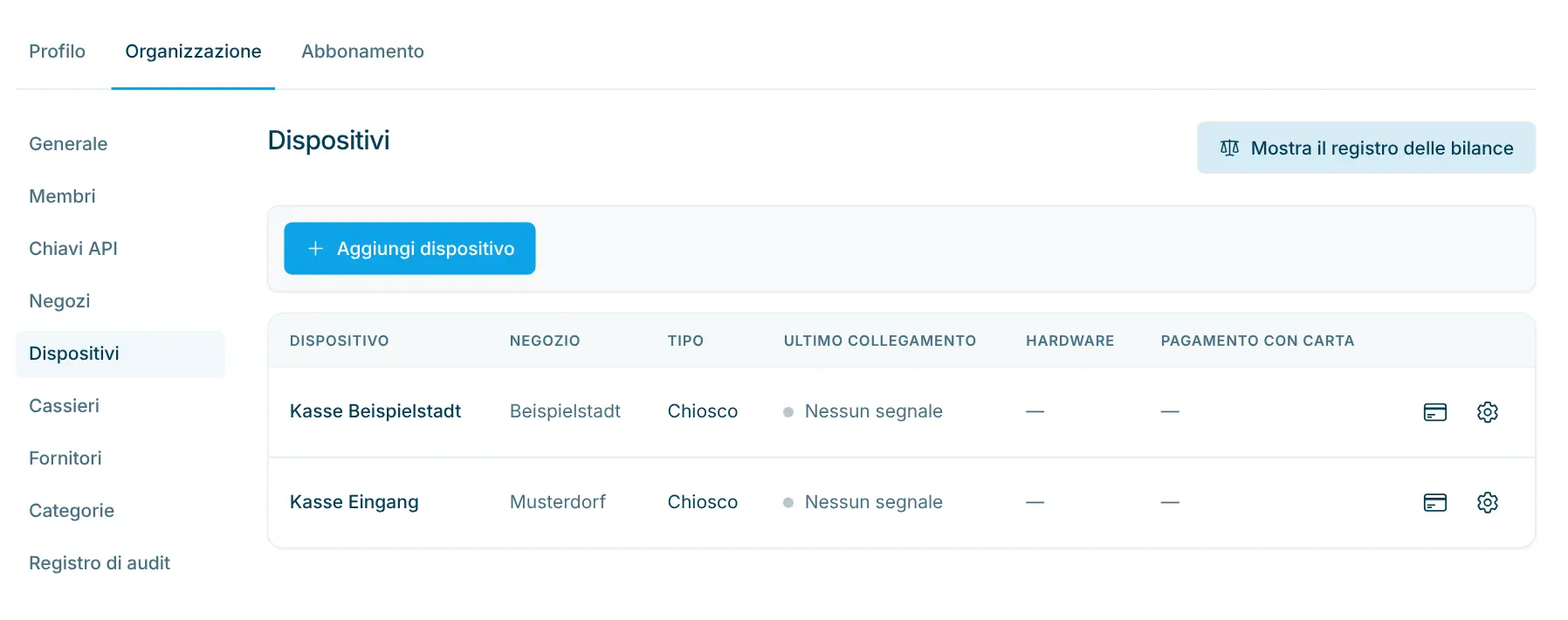Screen dimensions: 1568x620
Task: Click the scale icon in registro bilance button
Action: point(1229,148)
